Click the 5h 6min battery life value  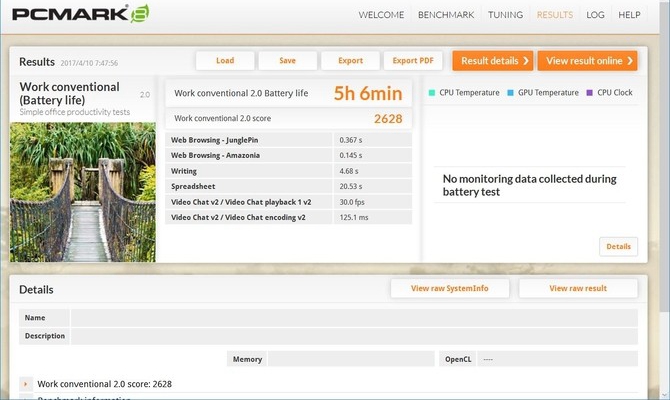[x=367, y=93]
